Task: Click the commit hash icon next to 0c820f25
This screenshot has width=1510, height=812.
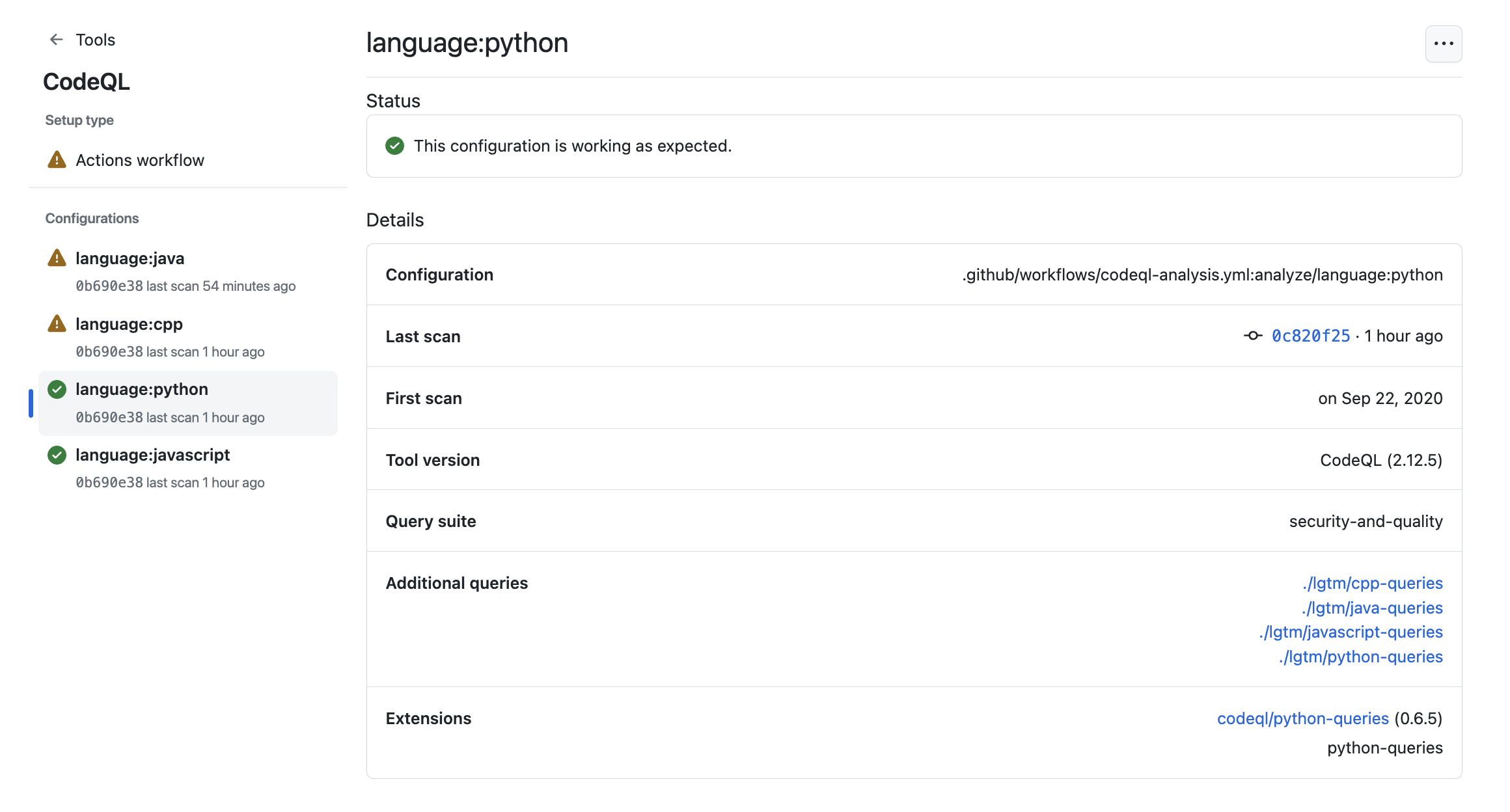Action: coord(1253,336)
